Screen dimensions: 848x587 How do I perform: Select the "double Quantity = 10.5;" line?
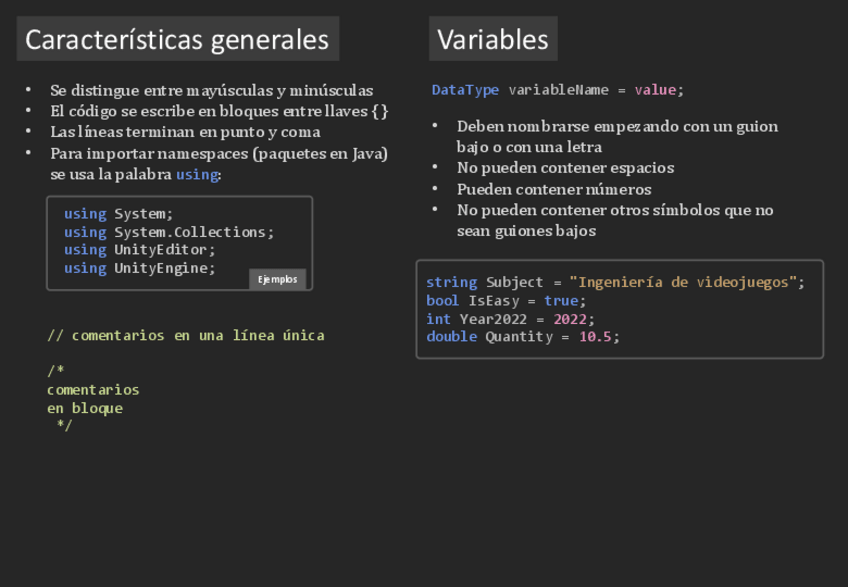point(522,337)
